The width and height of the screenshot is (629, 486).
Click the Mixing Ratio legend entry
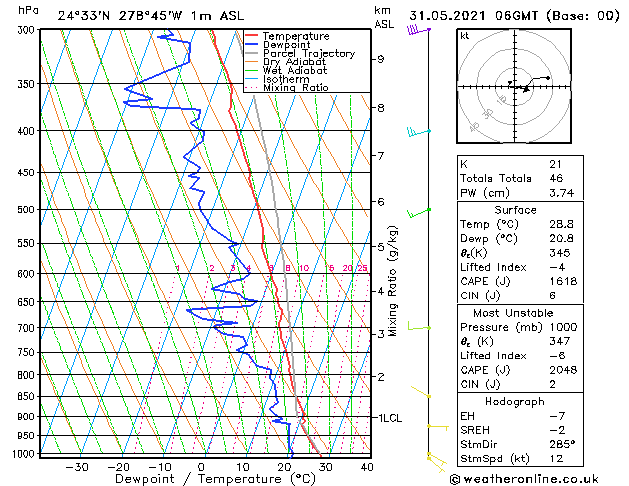pos(296,87)
